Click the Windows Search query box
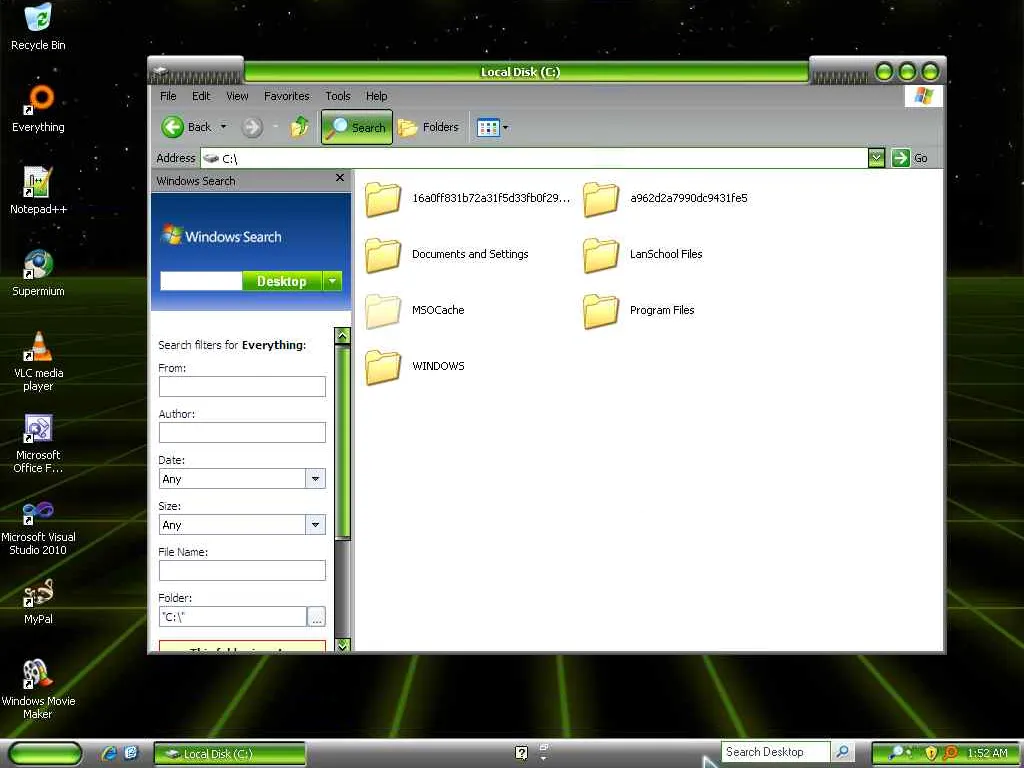Screen dimensions: 1024x768 [201, 281]
